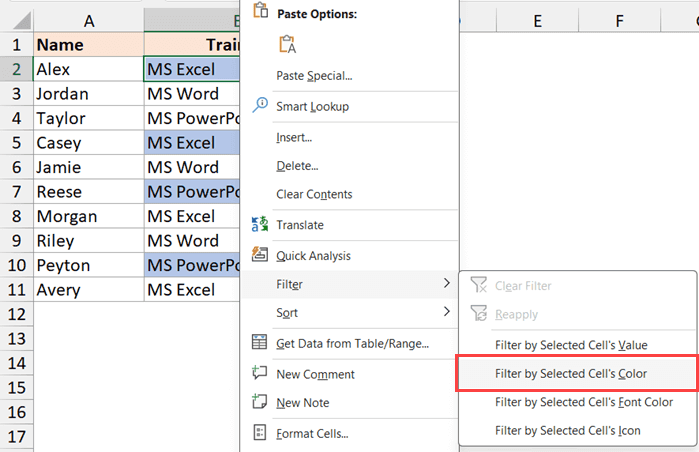This screenshot has height=452, width=699.
Task: Click the Sort menu entry label
Action: click(287, 313)
